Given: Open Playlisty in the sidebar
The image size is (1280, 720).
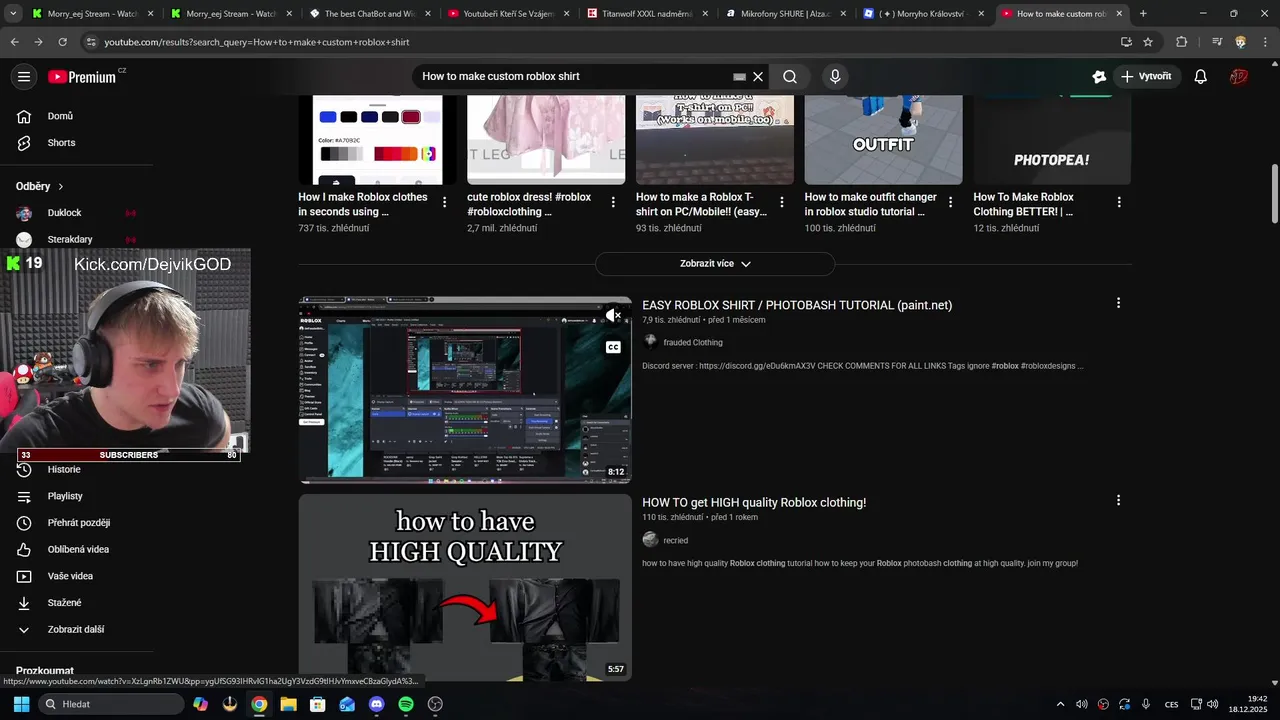Looking at the screenshot, I should 65,497.
